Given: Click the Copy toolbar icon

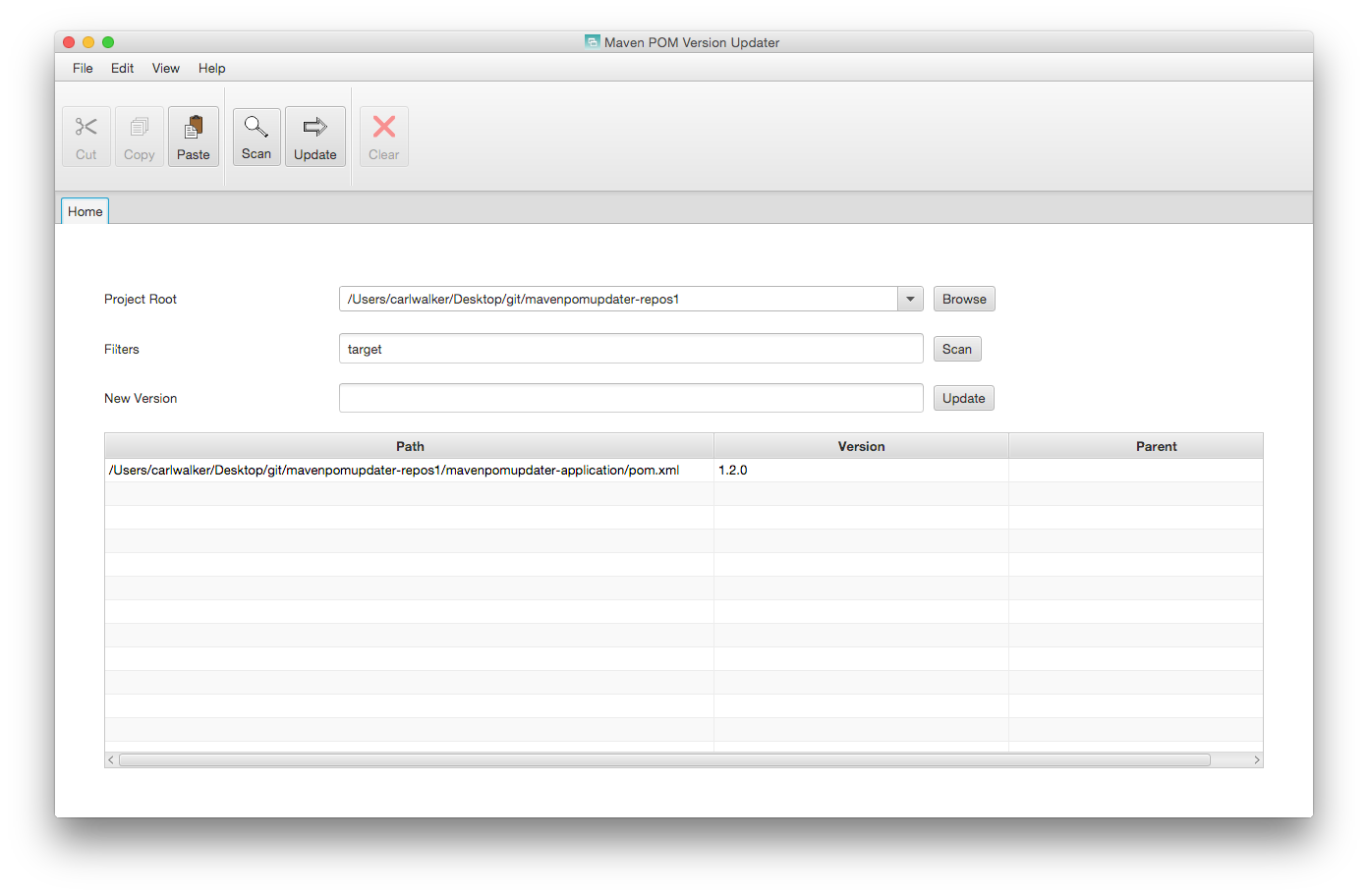Looking at the screenshot, I should tap(140, 137).
